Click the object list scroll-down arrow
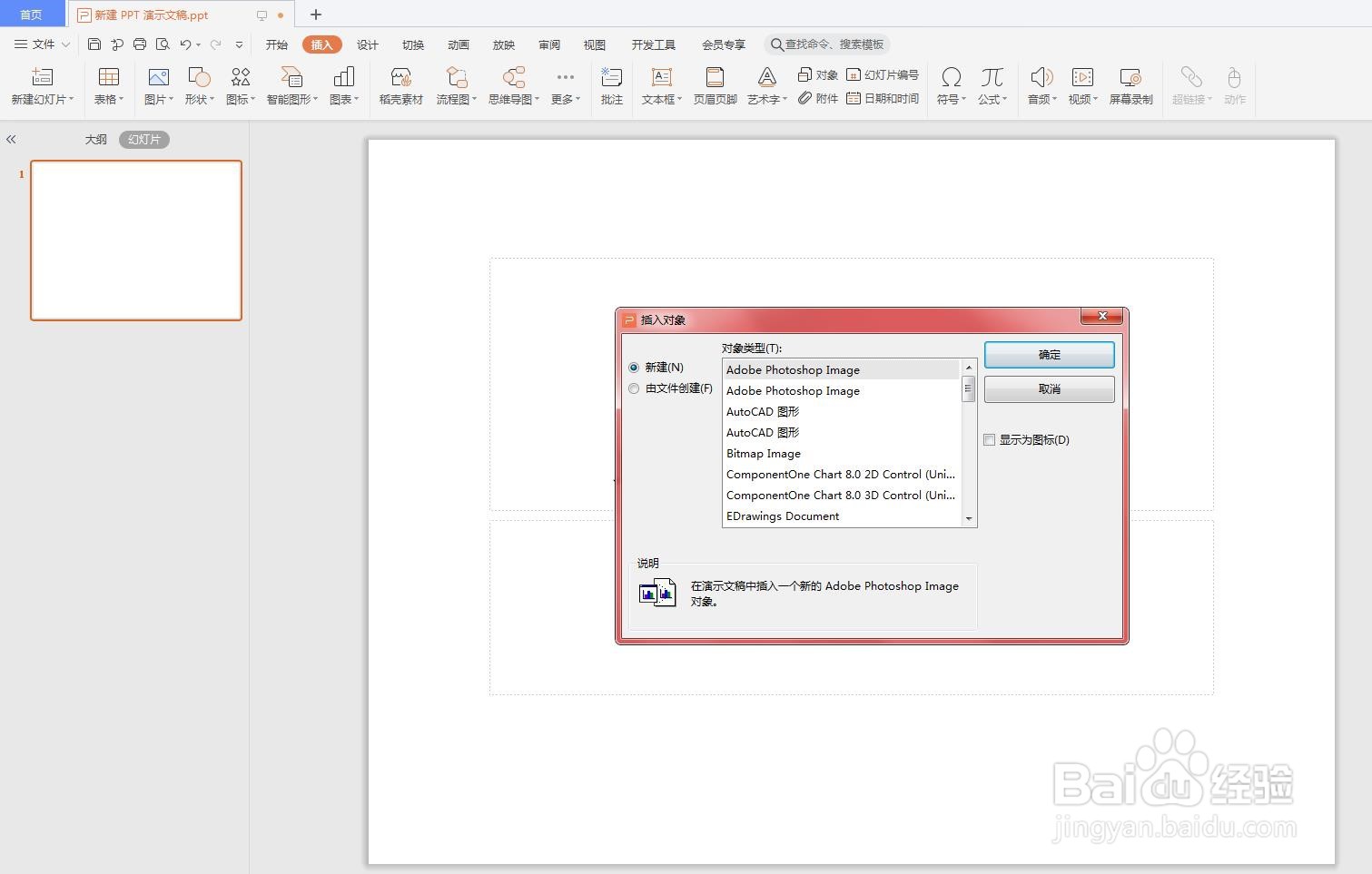The height and width of the screenshot is (874, 1372). point(969,518)
